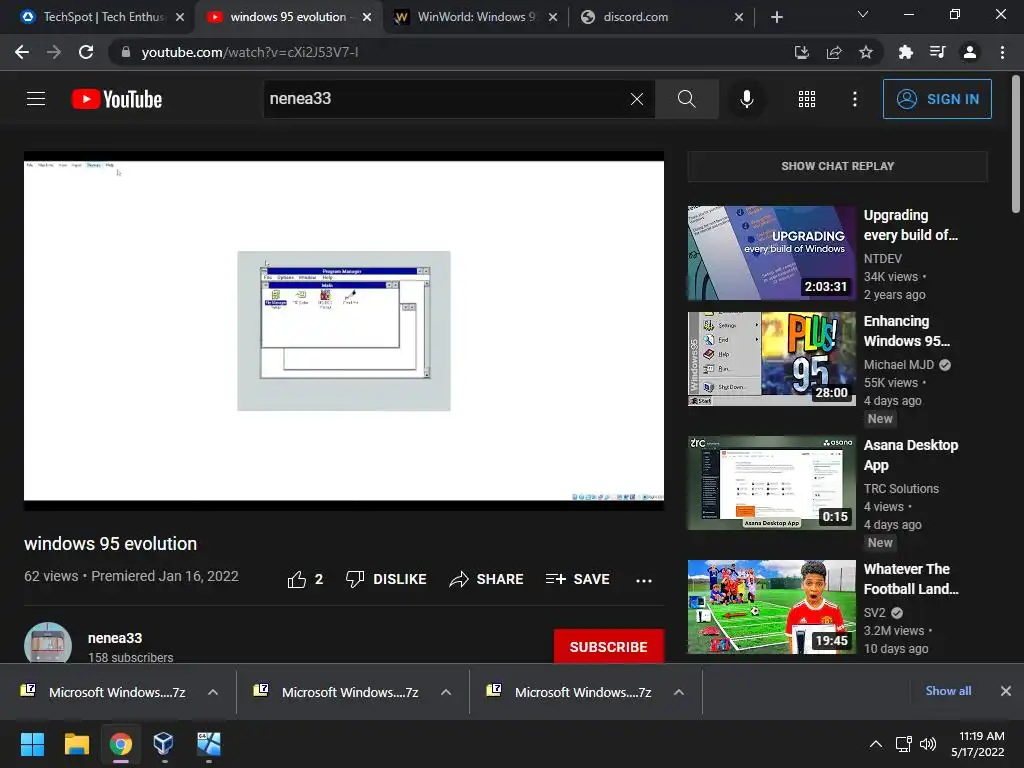Click the DISLIKE button
1024x768 pixels.
pyautogui.click(x=386, y=579)
